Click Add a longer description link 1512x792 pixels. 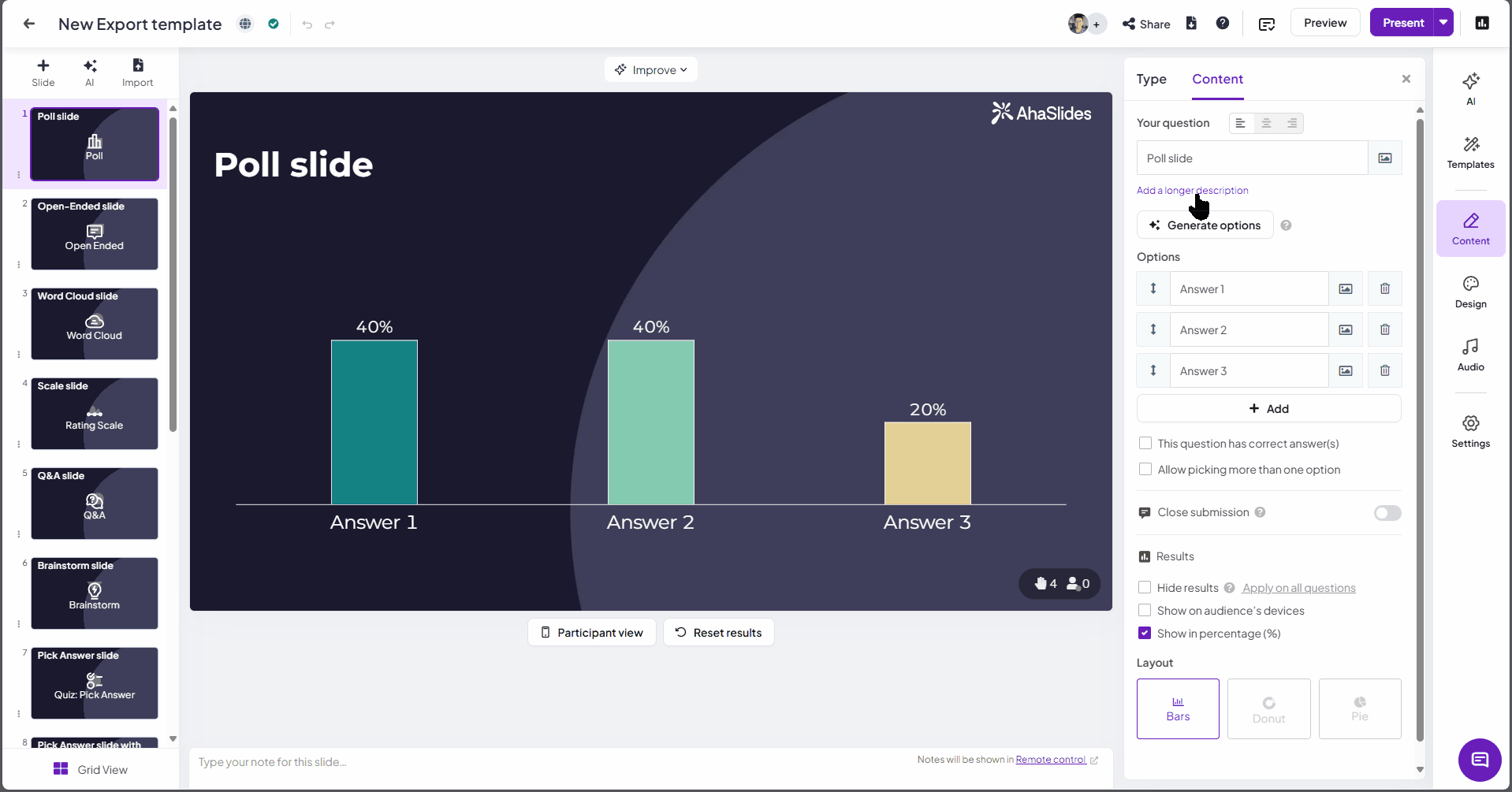click(1192, 191)
